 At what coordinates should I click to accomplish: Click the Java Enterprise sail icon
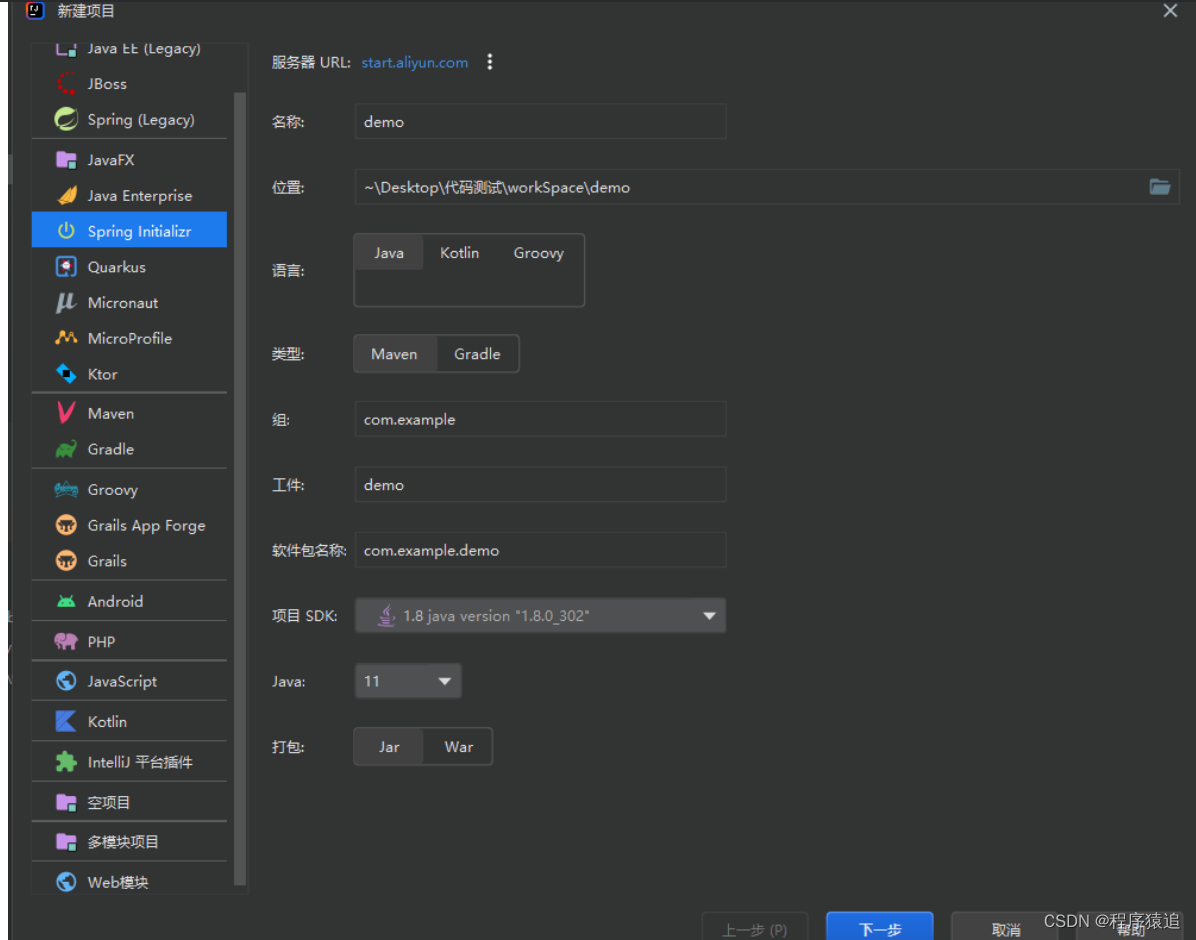(x=66, y=195)
